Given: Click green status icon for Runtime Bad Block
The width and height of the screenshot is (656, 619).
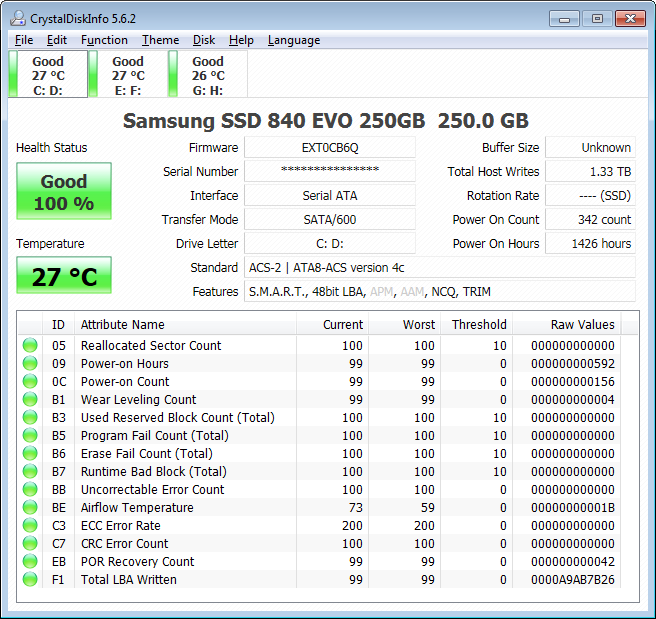Looking at the screenshot, I should 30,471.
